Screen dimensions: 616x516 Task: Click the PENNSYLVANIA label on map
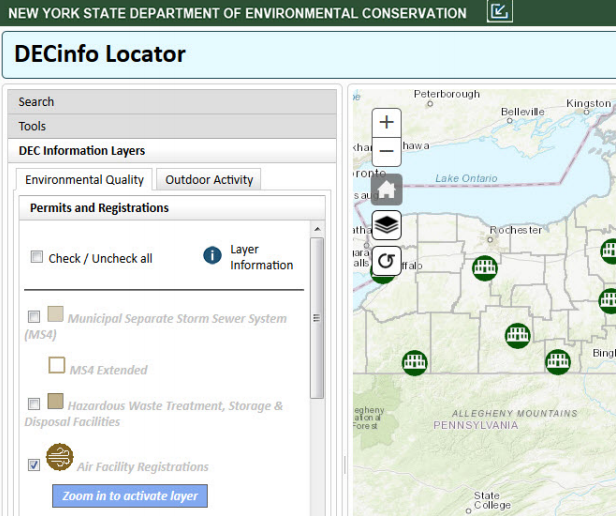pyautogui.click(x=476, y=425)
